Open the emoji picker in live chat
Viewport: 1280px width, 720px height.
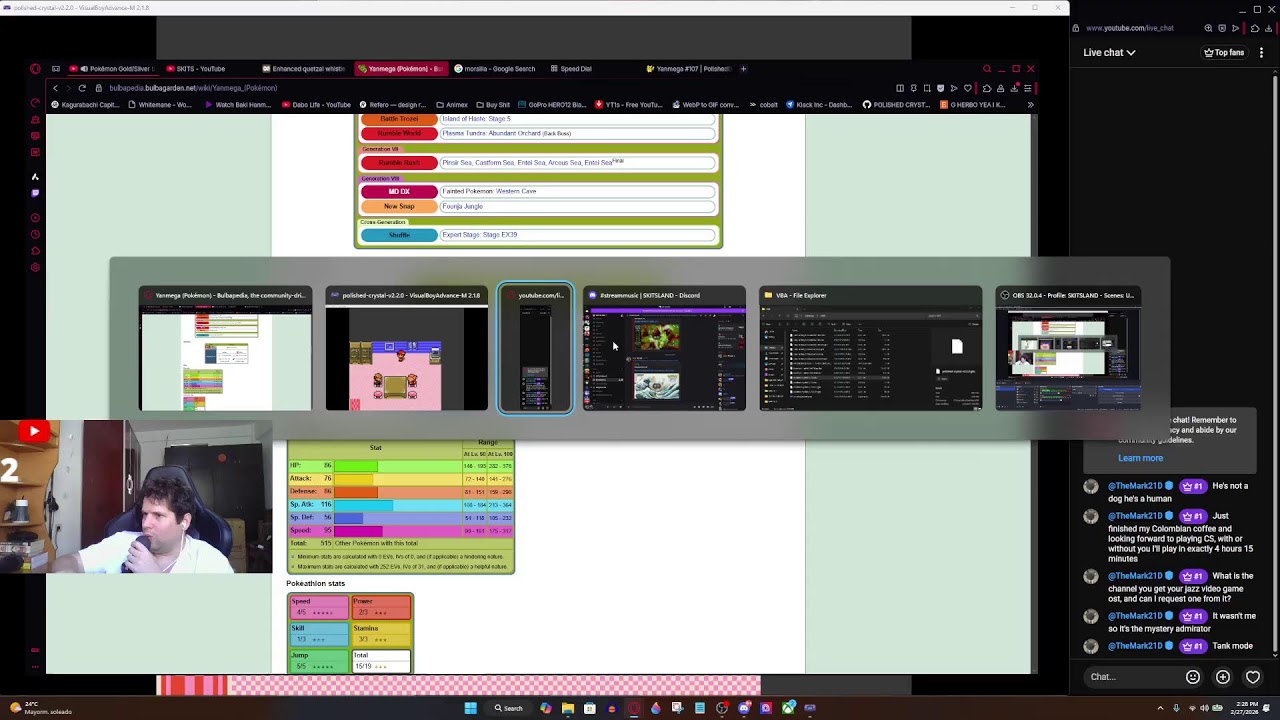pos(1193,677)
